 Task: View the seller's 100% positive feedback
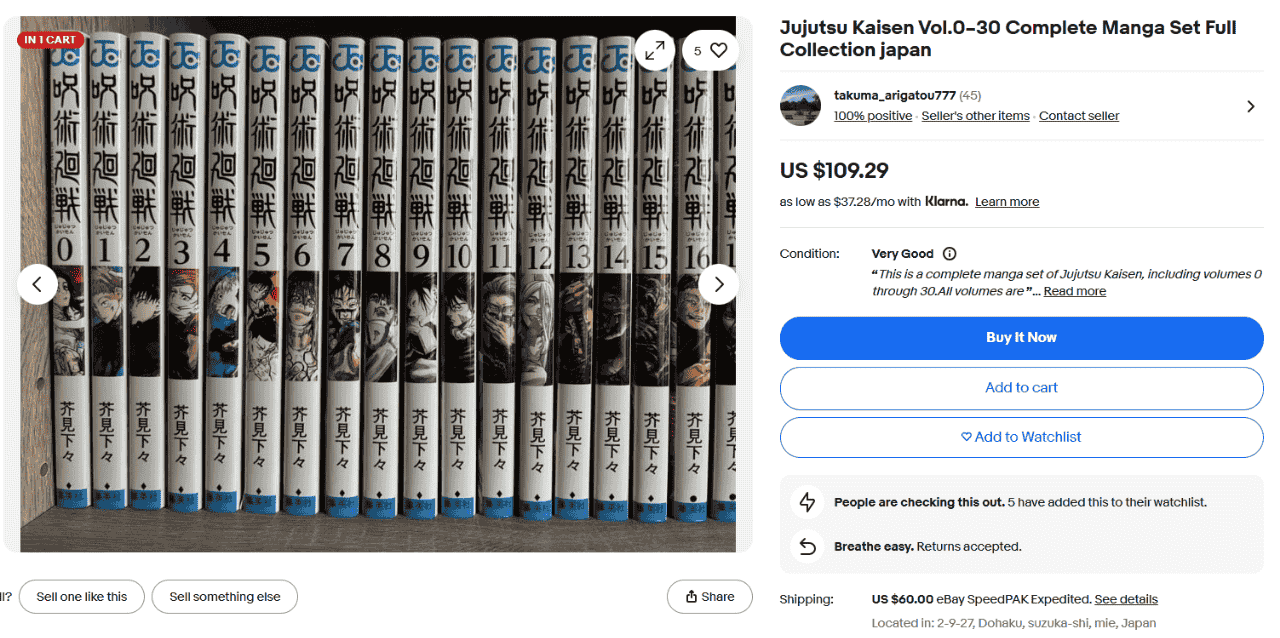(x=872, y=116)
